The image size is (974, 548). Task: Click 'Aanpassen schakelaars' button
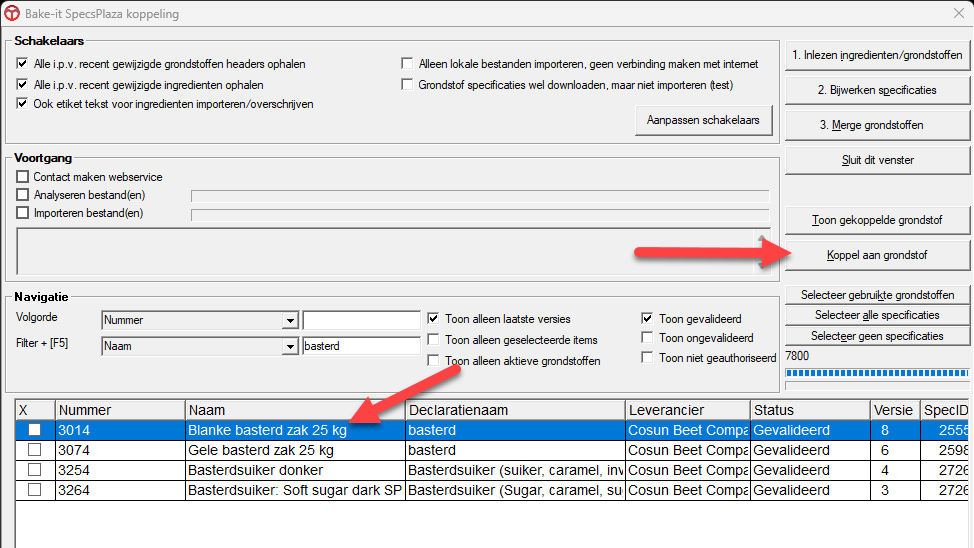point(703,120)
